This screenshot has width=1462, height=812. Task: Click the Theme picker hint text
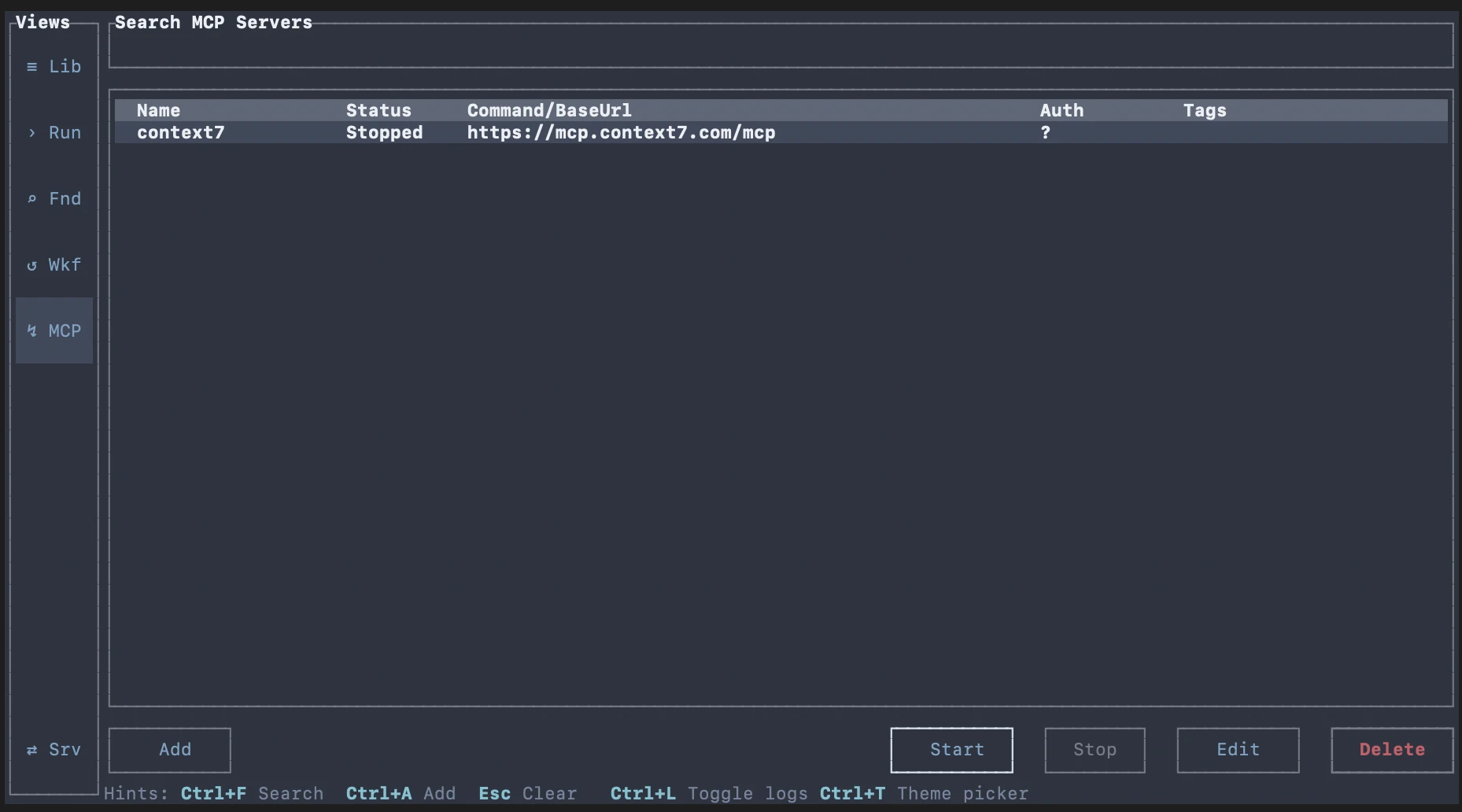(963, 794)
